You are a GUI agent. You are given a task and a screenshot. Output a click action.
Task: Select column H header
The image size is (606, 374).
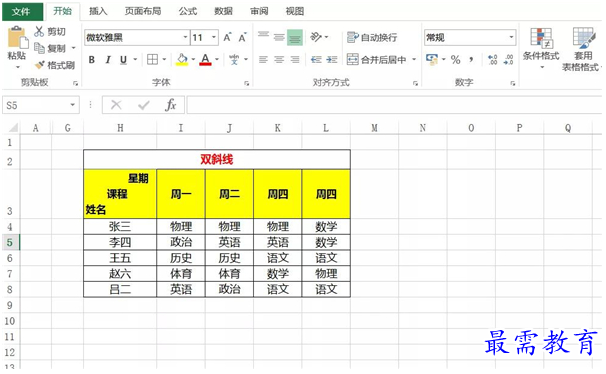coord(120,128)
